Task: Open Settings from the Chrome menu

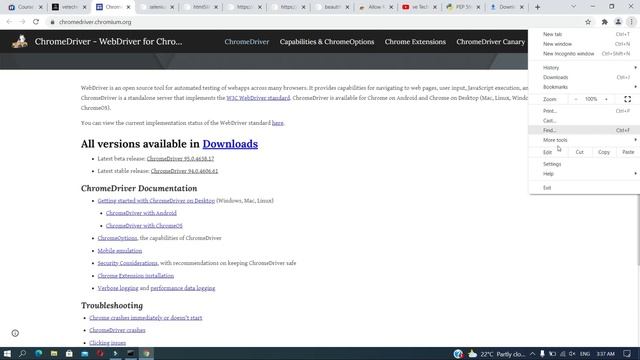Action: tap(584, 164)
